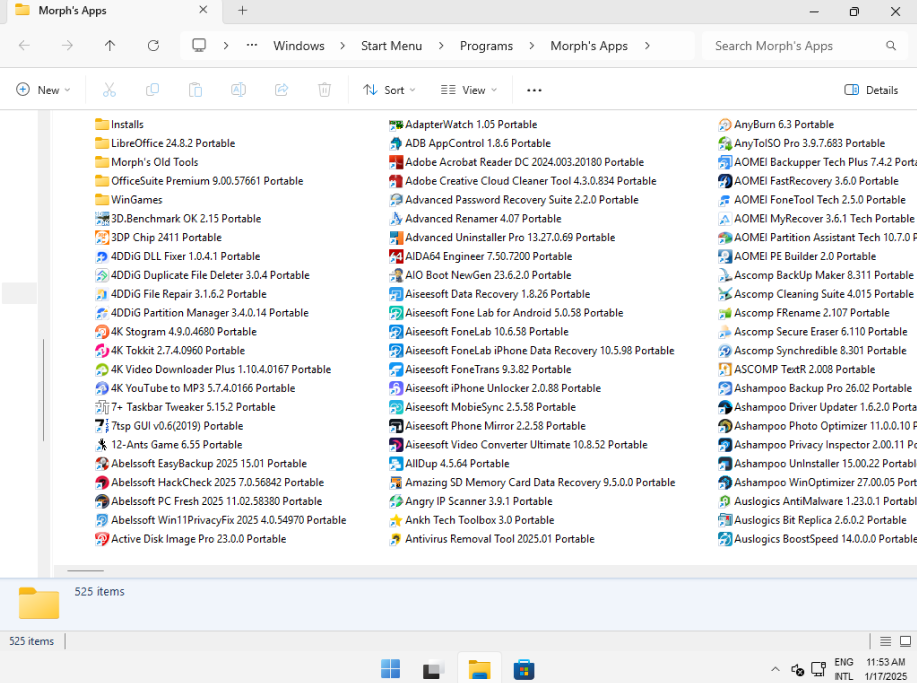Click the Rename icon in toolbar
Viewport: 917px width, 683px height.
click(239, 90)
